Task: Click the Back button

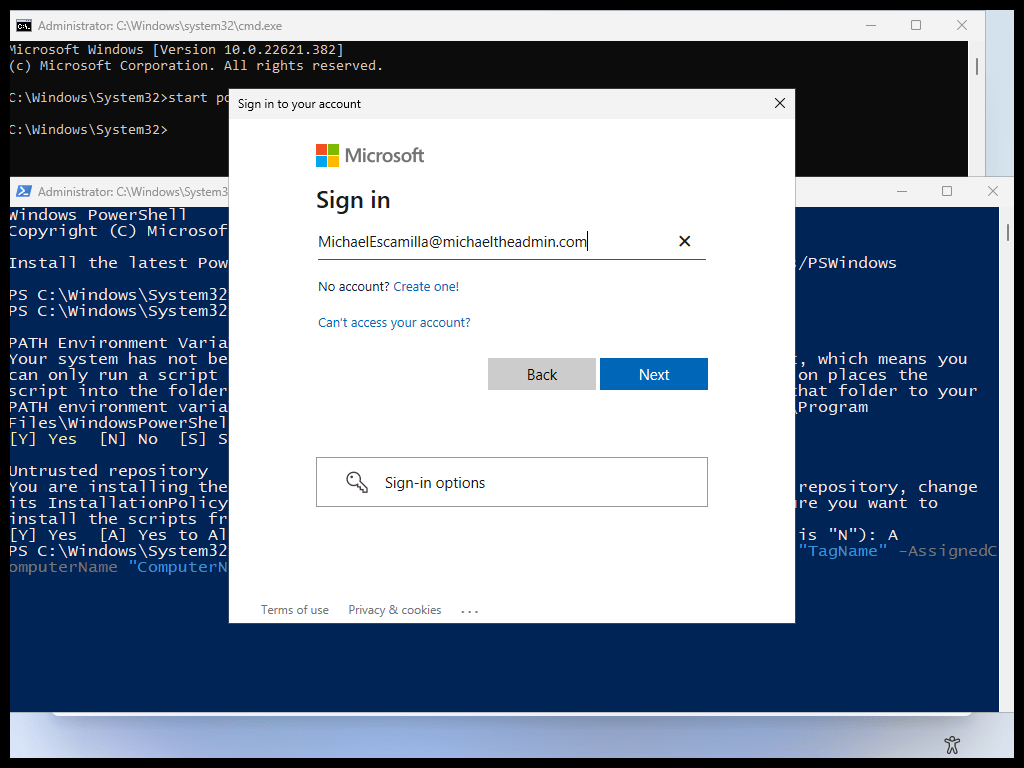Action: pyautogui.click(x=541, y=374)
